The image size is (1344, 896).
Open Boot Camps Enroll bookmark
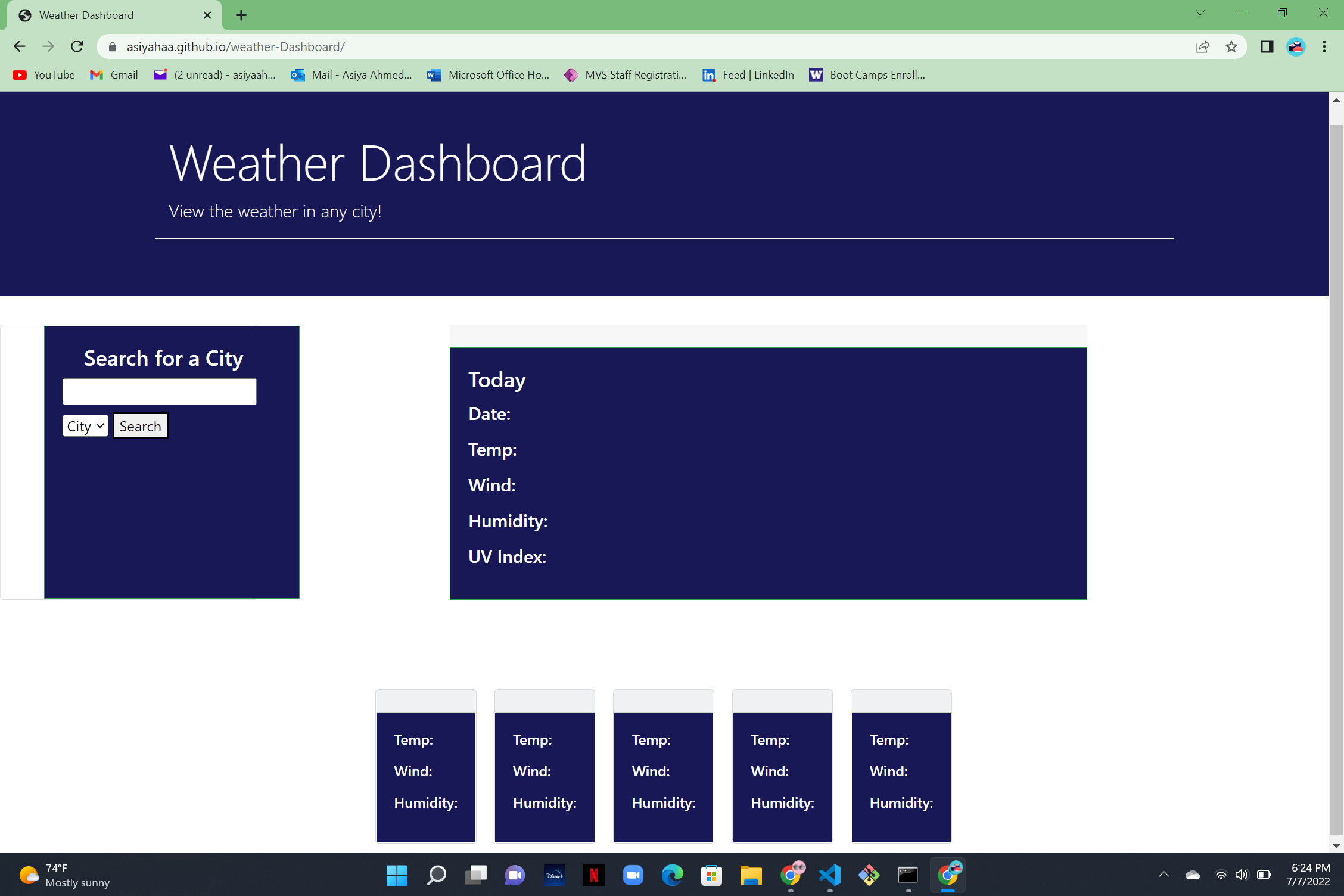(867, 74)
